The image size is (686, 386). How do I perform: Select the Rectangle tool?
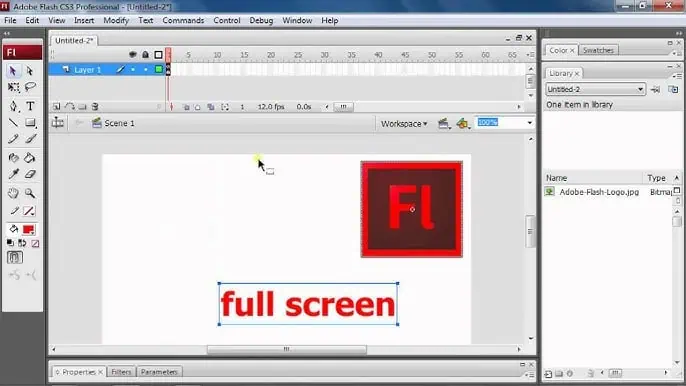(x=30, y=123)
